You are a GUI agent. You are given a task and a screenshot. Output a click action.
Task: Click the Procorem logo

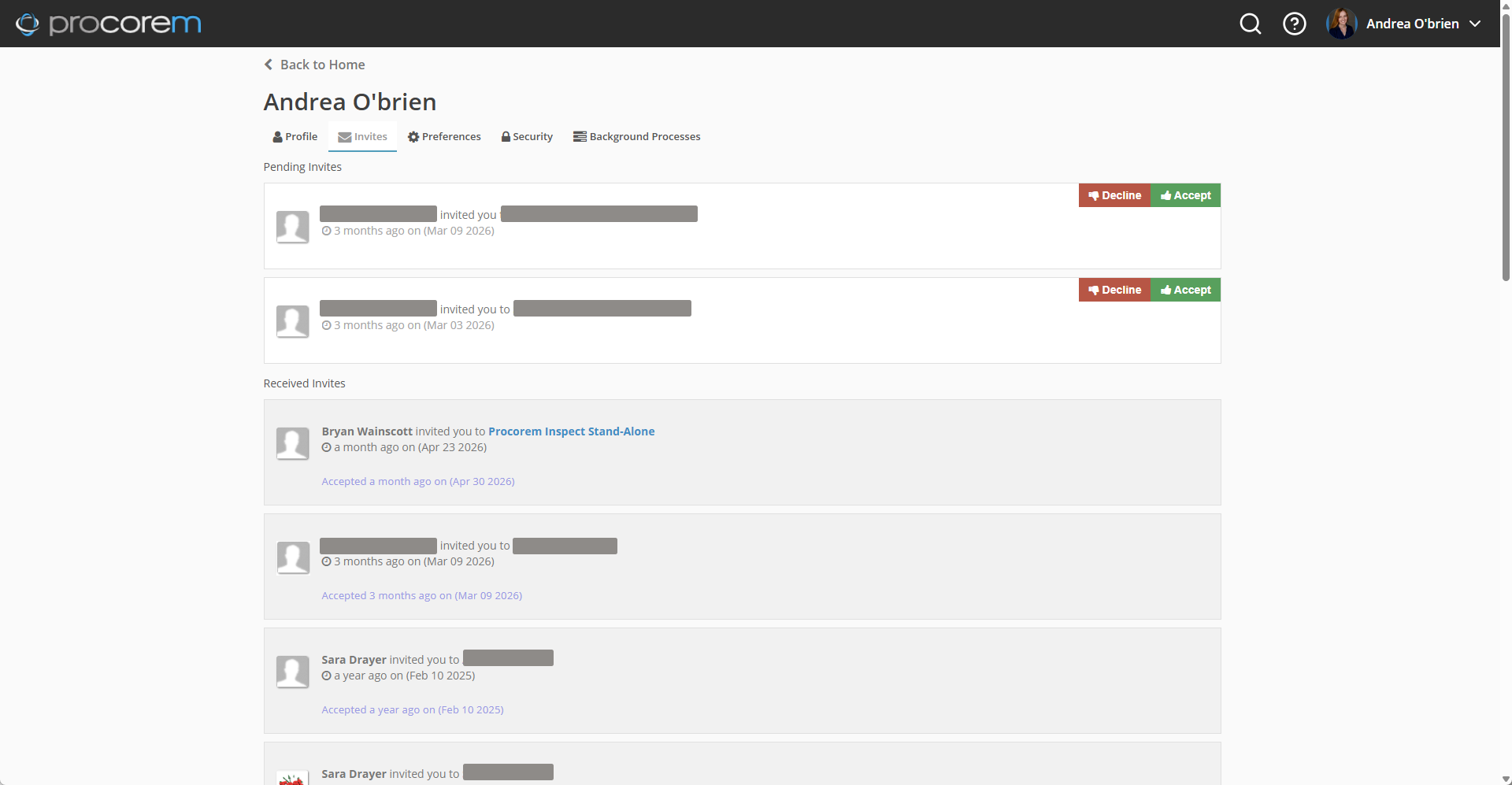click(109, 24)
